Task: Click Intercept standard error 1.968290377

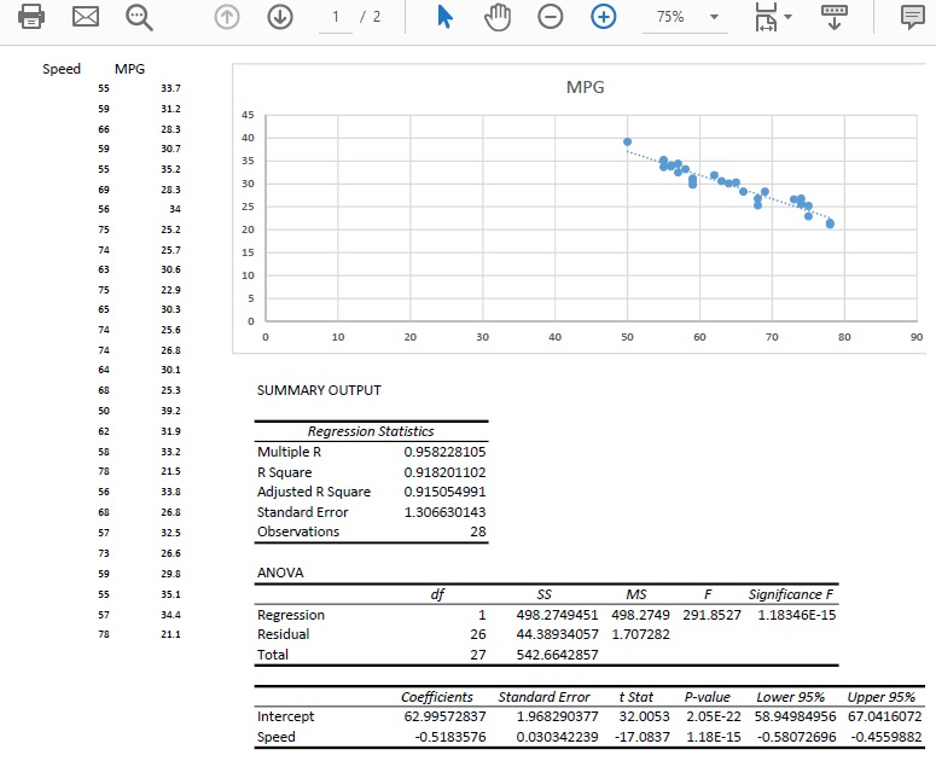Action: click(557, 716)
